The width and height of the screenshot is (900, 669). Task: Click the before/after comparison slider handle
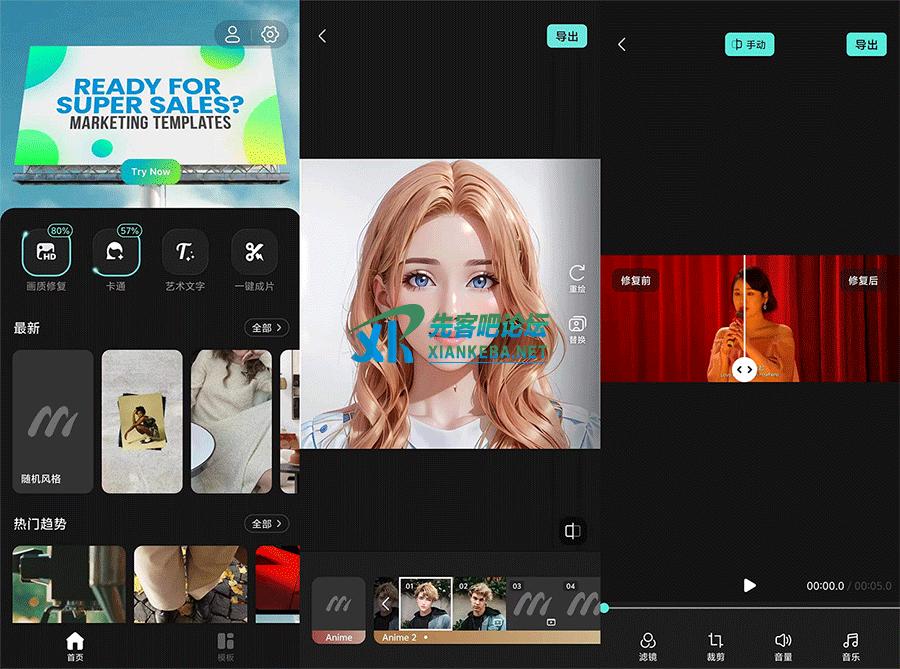click(744, 369)
